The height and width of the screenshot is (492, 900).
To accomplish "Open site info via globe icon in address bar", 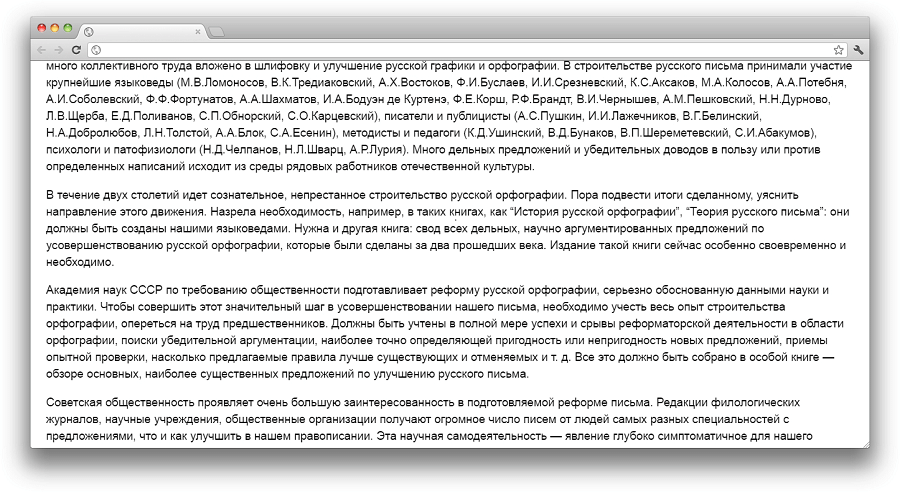I will pos(96,50).
